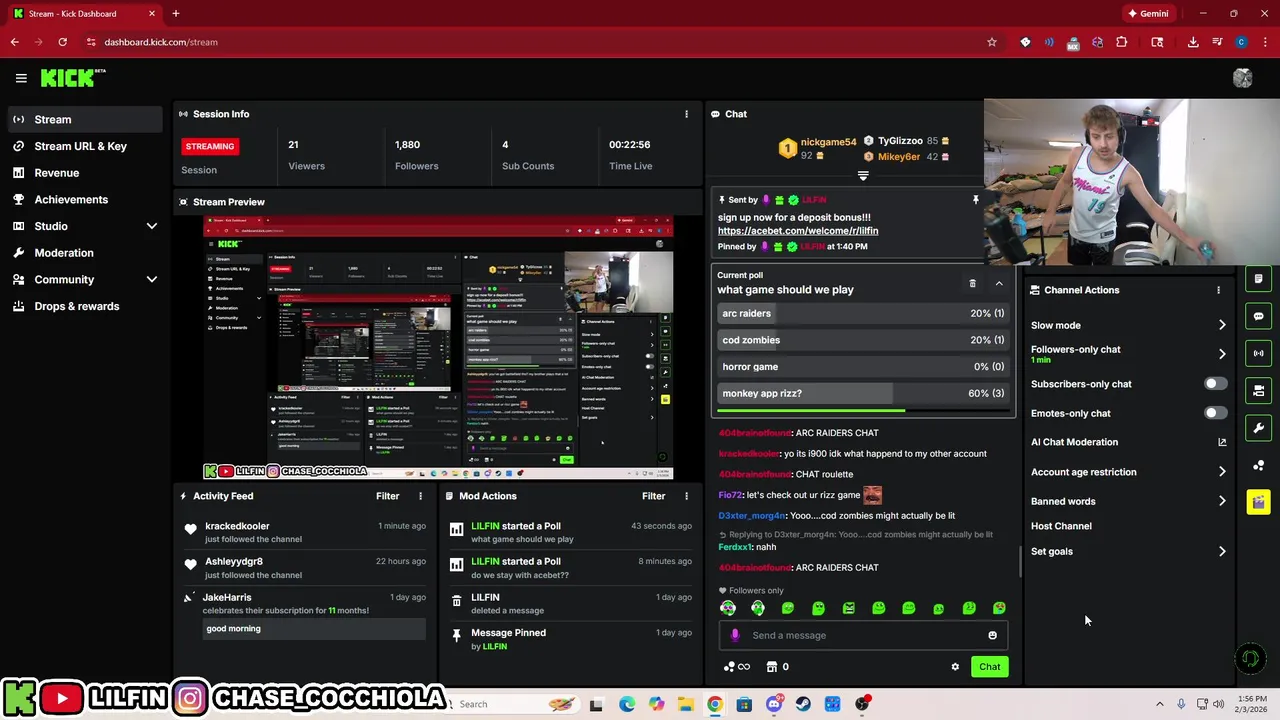This screenshot has height=720, width=1280.
Task: Click the Send a message input field
Action: click(863, 635)
